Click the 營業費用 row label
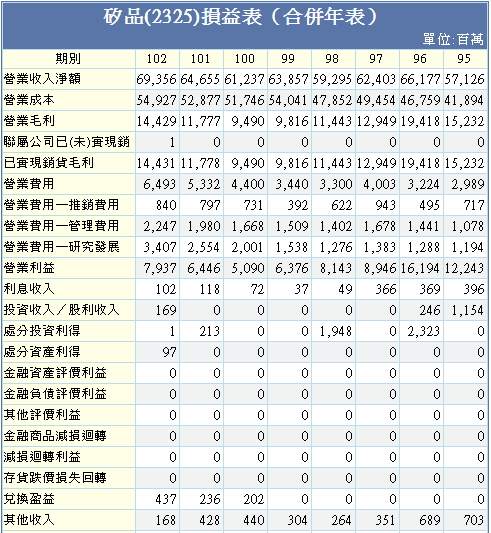Image resolution: width=491 pixels, height=533 pixels. point(29,184)
